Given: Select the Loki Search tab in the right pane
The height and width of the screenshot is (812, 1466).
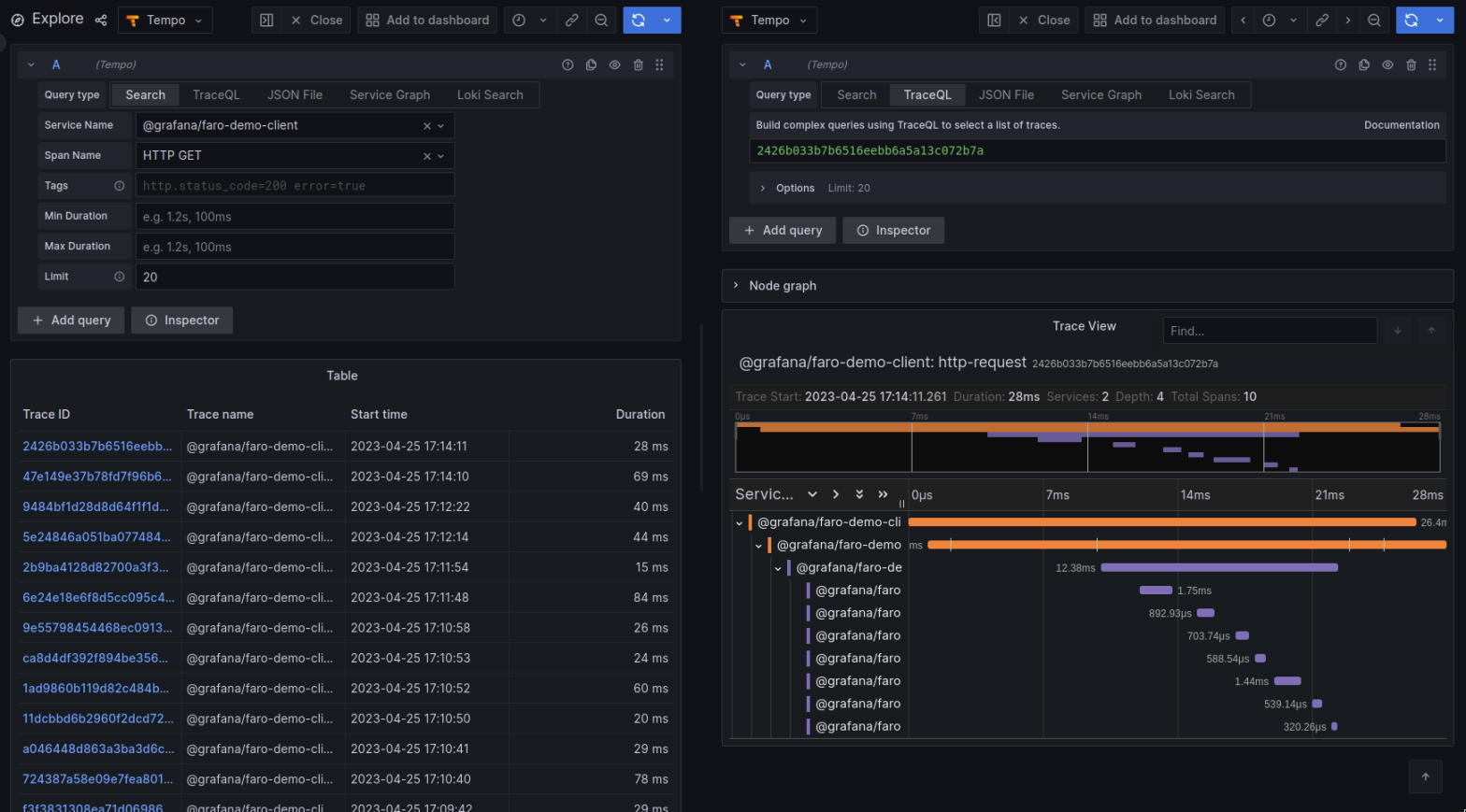Looking at the screenshot, I should click(1201, 94).
